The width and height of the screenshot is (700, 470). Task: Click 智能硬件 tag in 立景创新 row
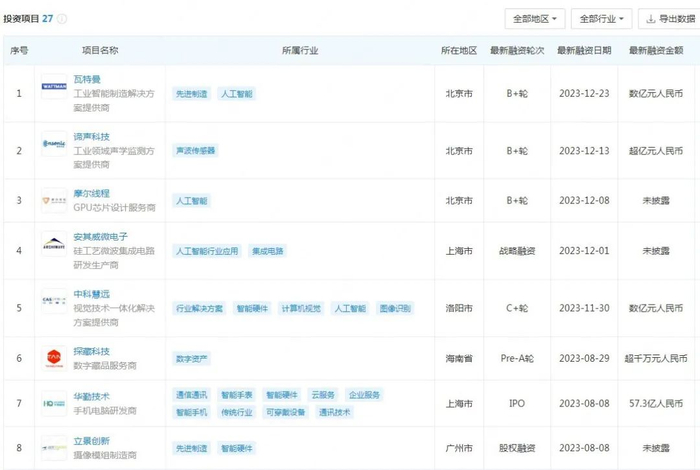pos(237,448)
